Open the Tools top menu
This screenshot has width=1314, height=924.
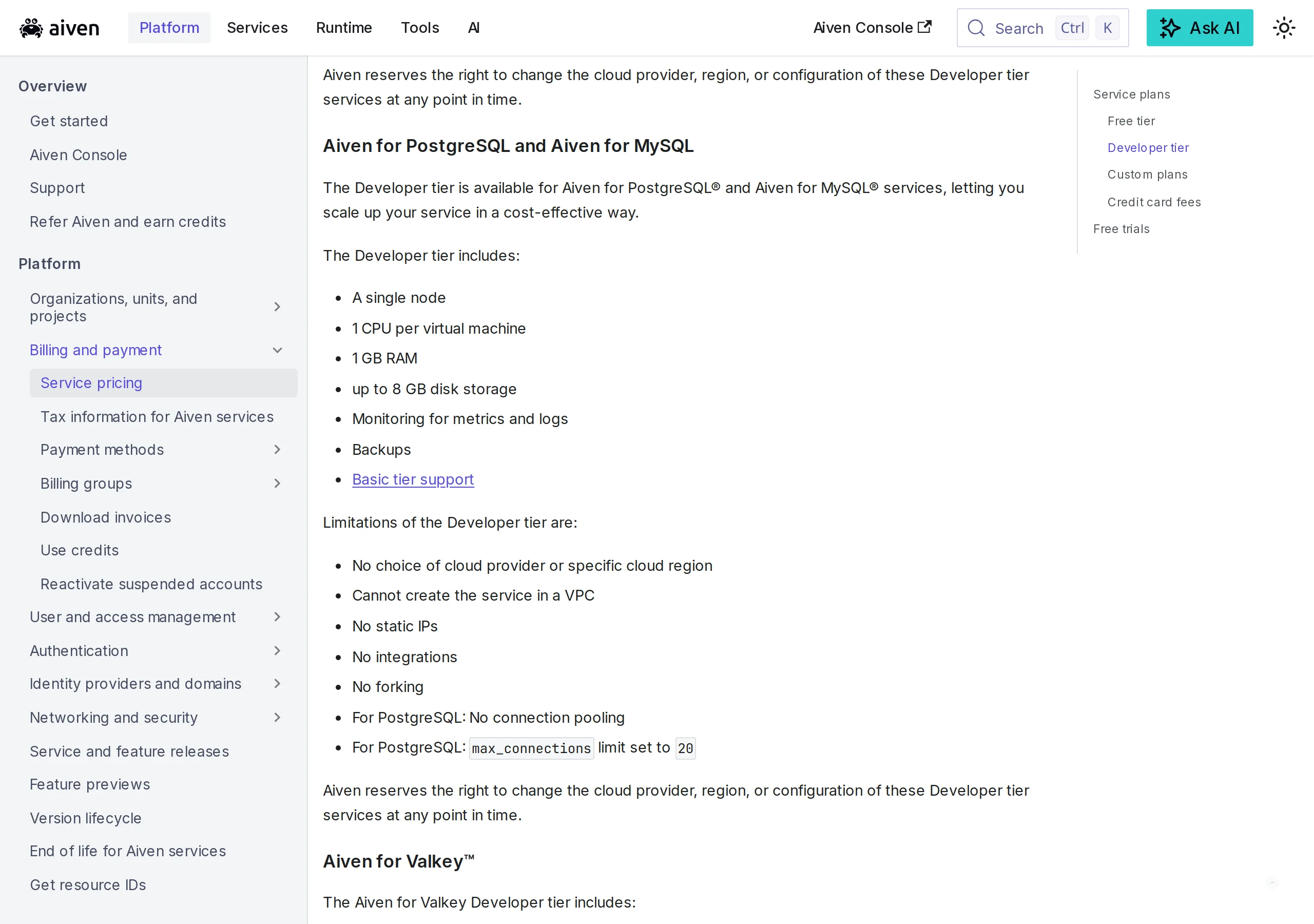click(x=420, y=28)
